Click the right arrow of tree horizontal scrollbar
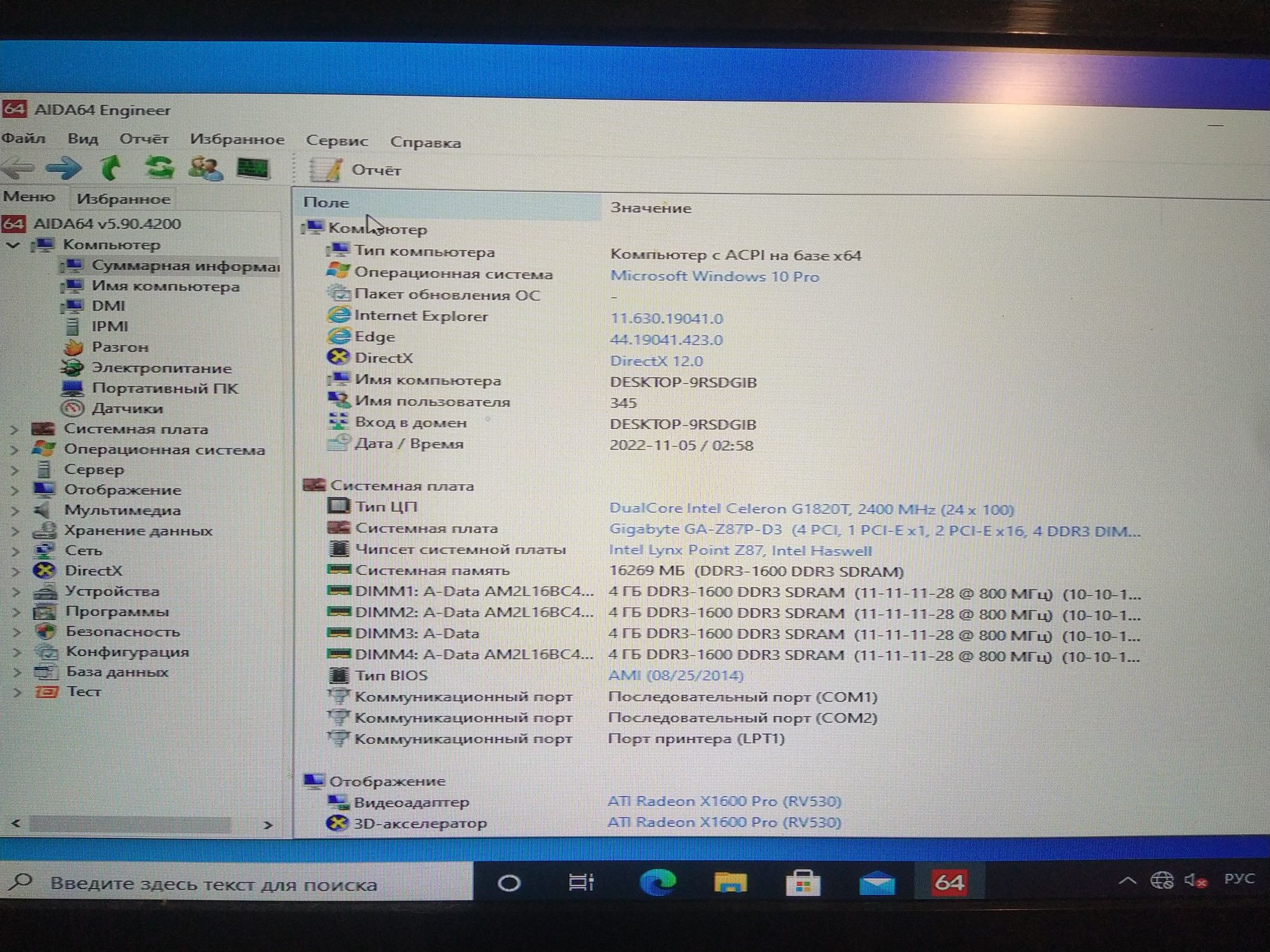Viewport: 1270px width, 952px height. (x=268, y=825)
